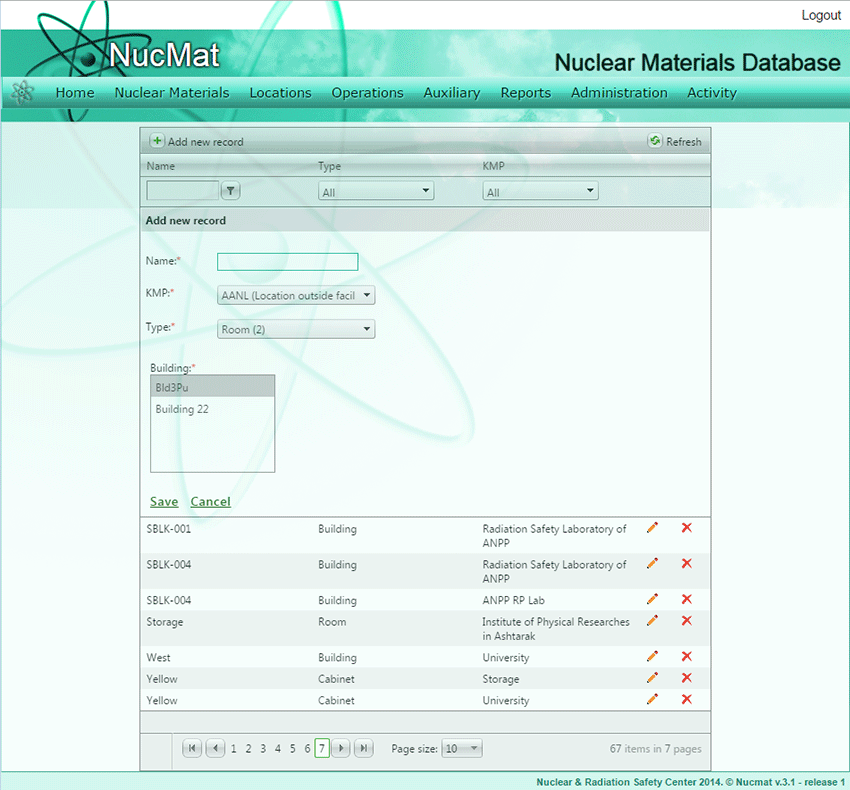The height and width of the screenshot is (790, 850).
Task: Select Building 22 in the Building list
Action: point(182,409)
